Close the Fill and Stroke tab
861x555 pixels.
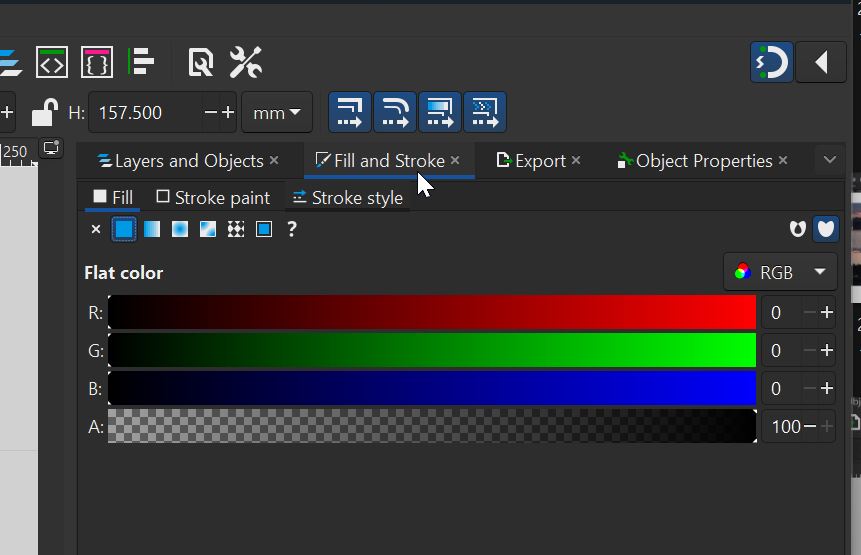click(455, 160)
